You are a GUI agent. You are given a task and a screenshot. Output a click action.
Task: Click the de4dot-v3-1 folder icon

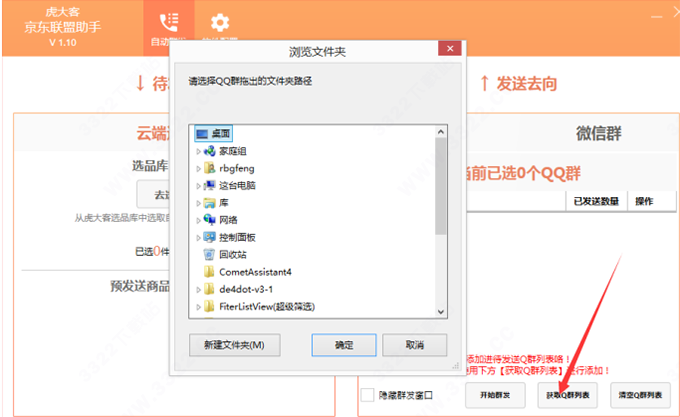point(209,289)
